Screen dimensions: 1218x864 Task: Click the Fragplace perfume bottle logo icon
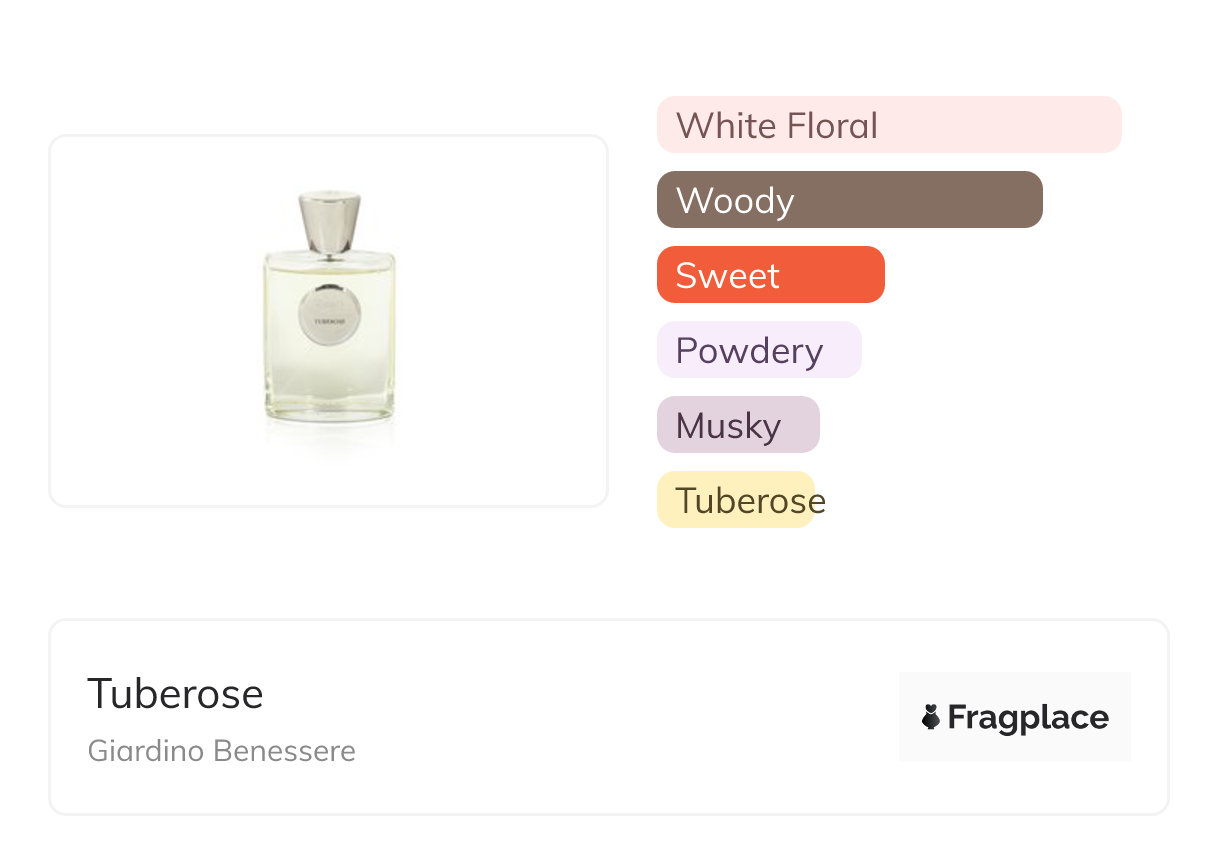pos(931,717)
